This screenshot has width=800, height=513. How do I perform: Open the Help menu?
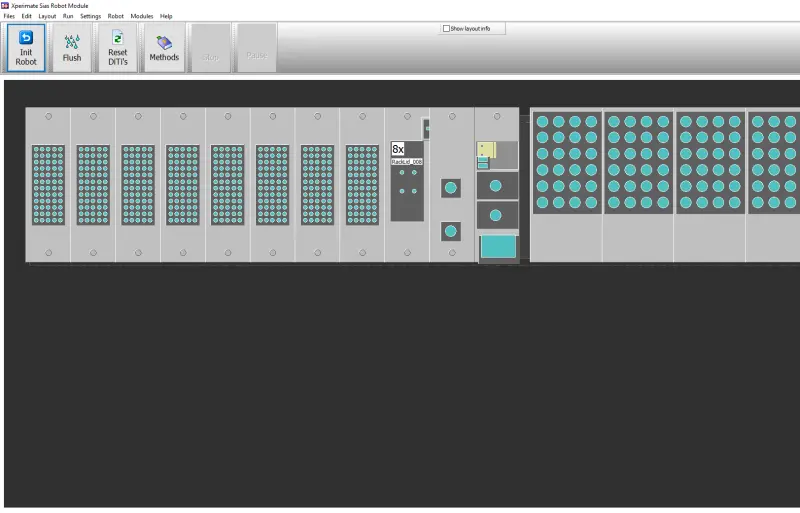[x=166, y=16]
